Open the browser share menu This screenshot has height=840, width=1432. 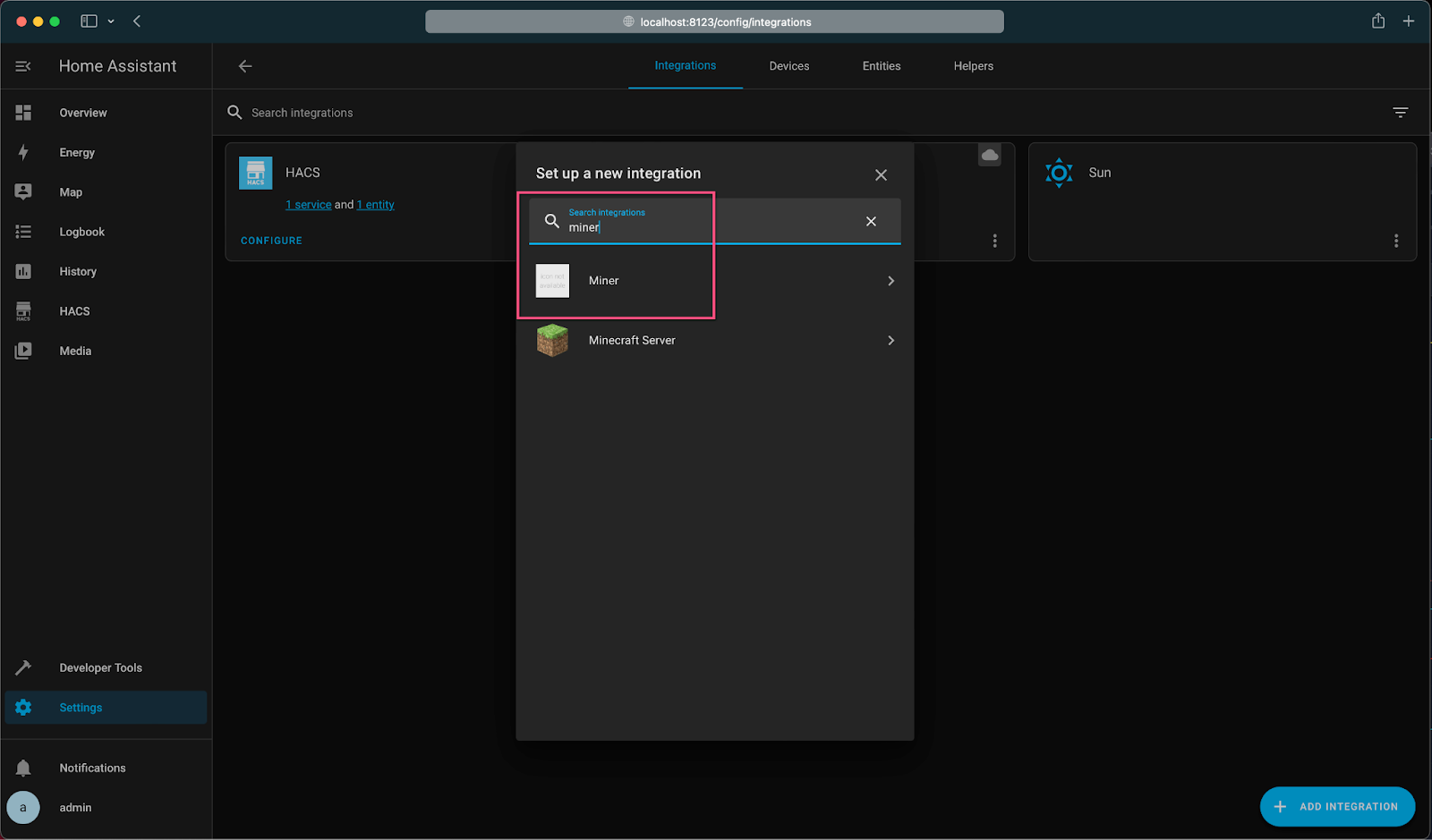click(x=1378, y=21)
